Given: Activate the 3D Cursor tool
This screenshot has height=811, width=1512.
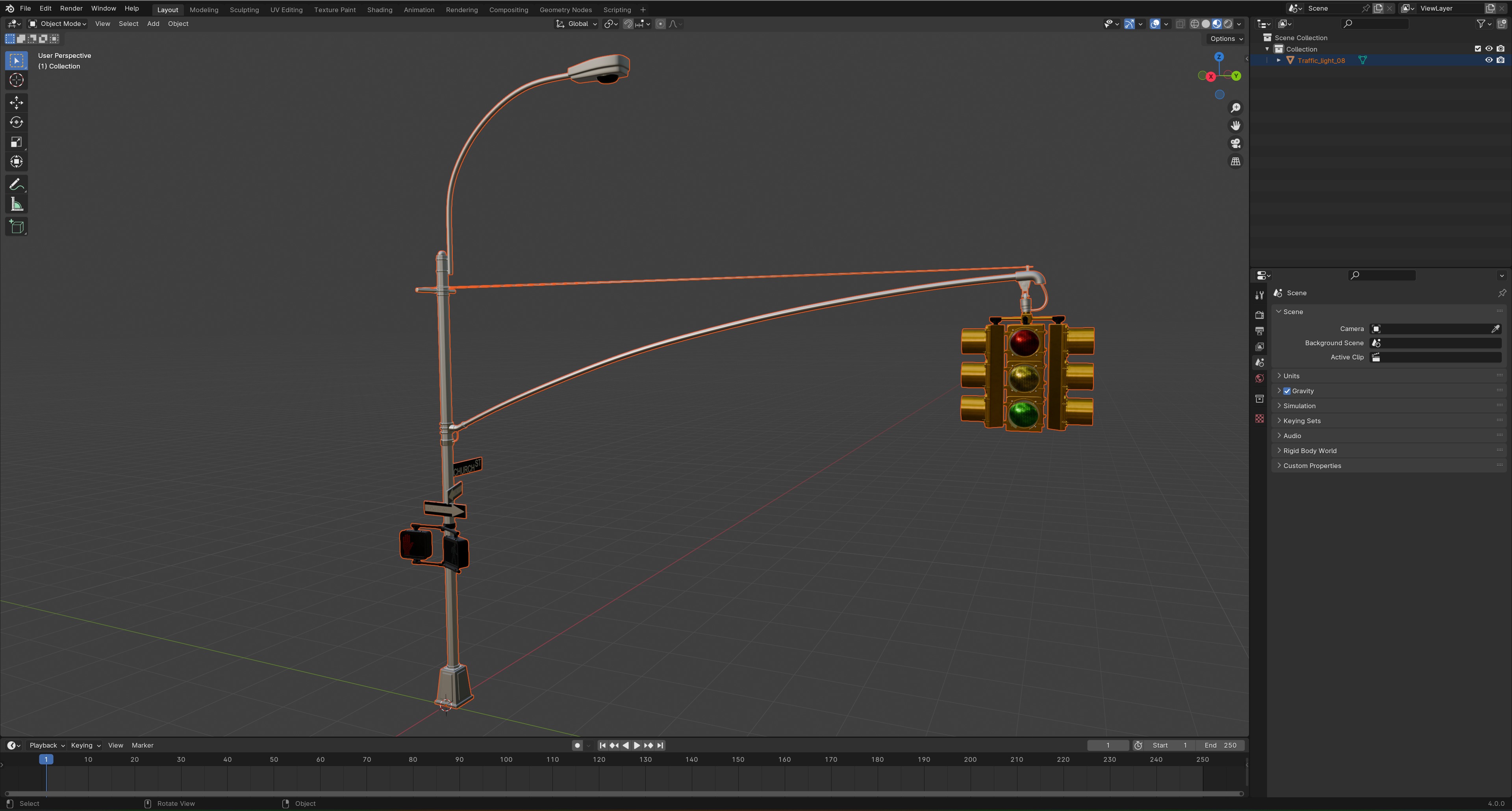Looking at the screenshot, I should click(x=17, y=80).
